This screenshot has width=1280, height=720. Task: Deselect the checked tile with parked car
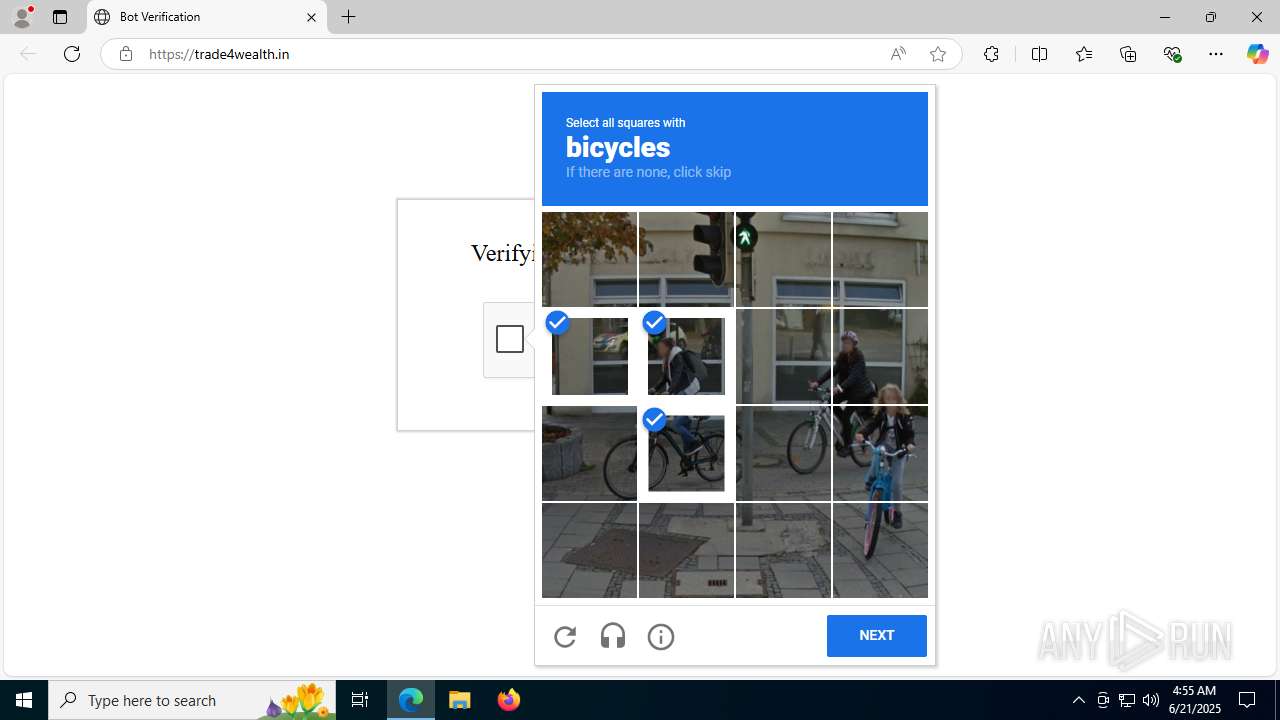[589, 356]
